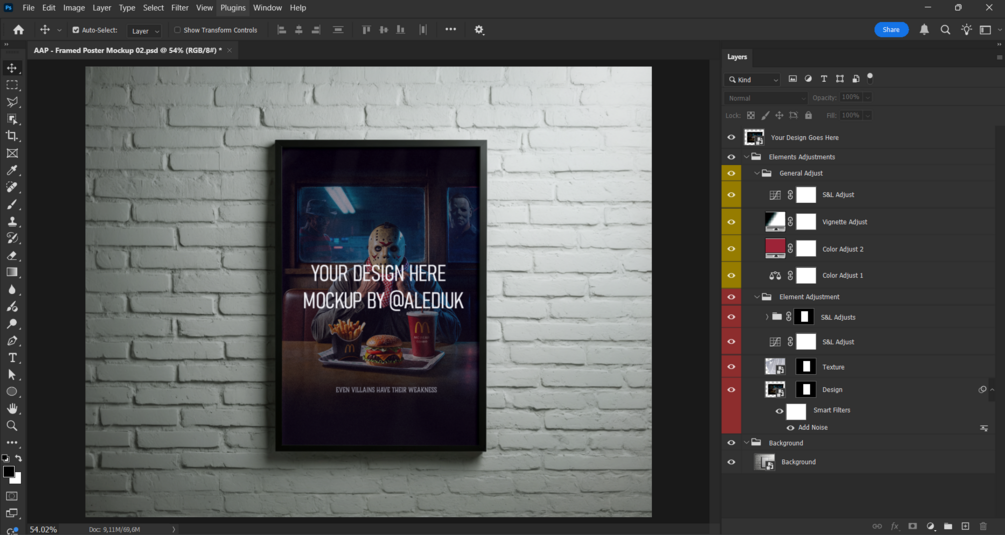
Task: Select the Brush tool
Action: [x=12, y=204]
